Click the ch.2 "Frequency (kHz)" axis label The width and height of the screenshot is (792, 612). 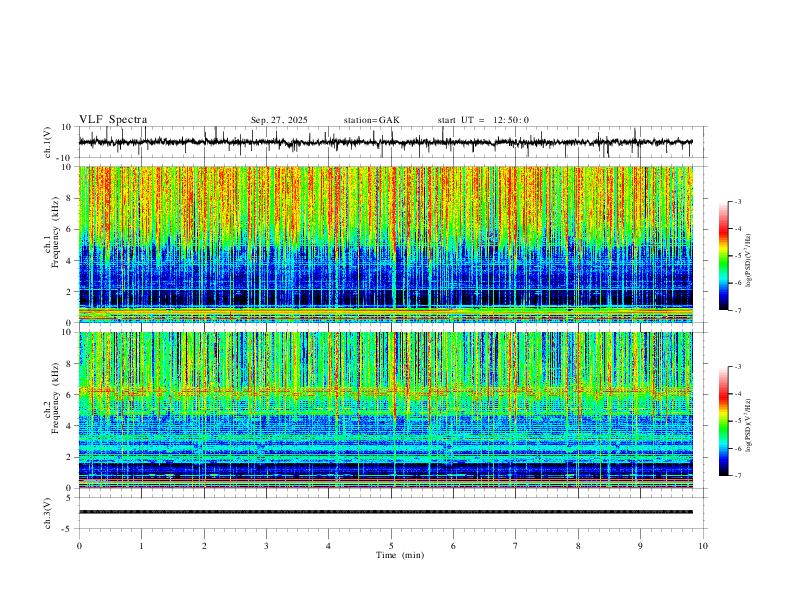(56, 398)
